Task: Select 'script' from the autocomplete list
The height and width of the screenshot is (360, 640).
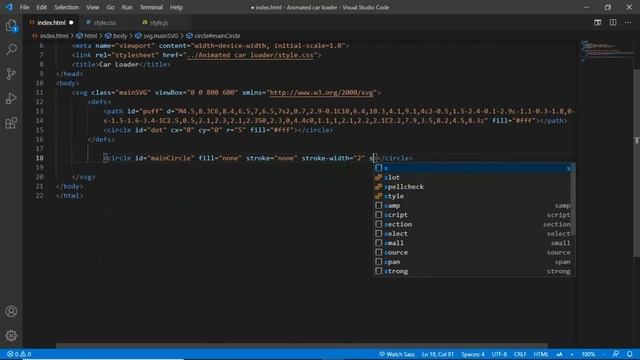Action: tap(473, 215)
